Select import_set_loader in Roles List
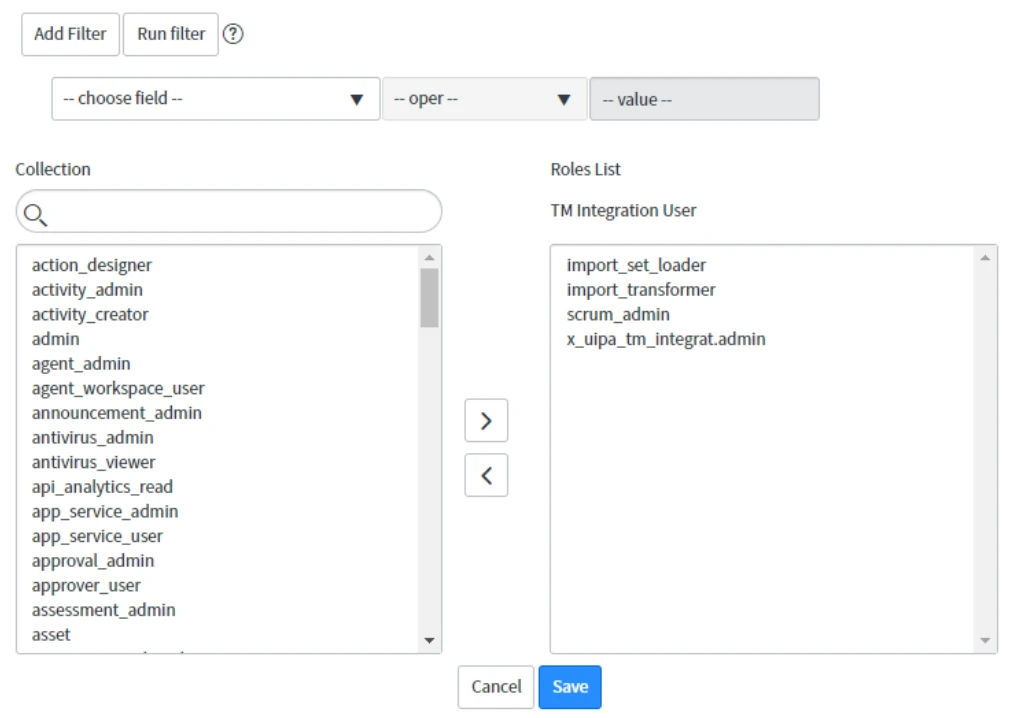This screenshot has width=1029, height=718. click(637, 265)
